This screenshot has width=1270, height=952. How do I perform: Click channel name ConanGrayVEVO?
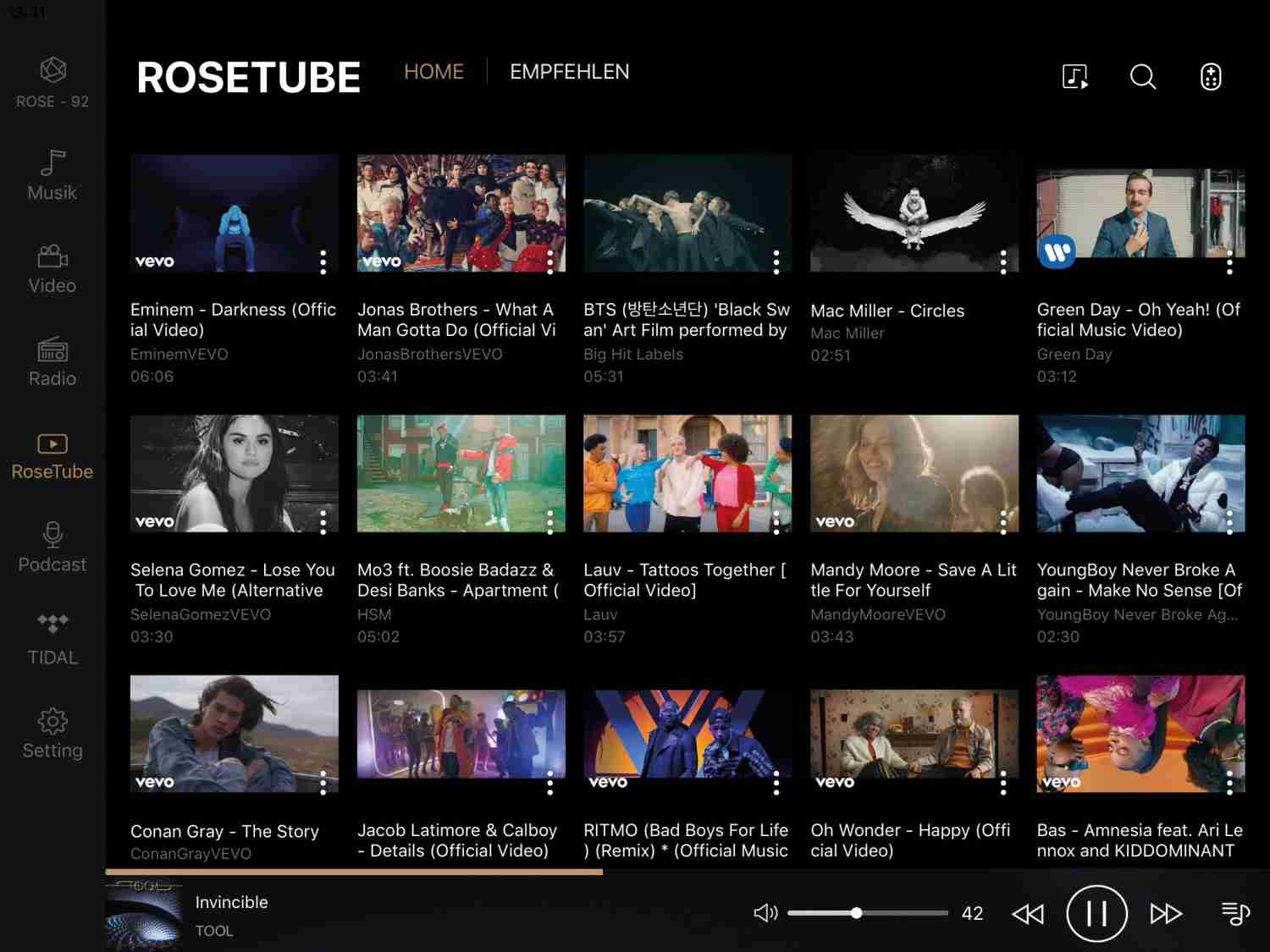coord(190,854)
